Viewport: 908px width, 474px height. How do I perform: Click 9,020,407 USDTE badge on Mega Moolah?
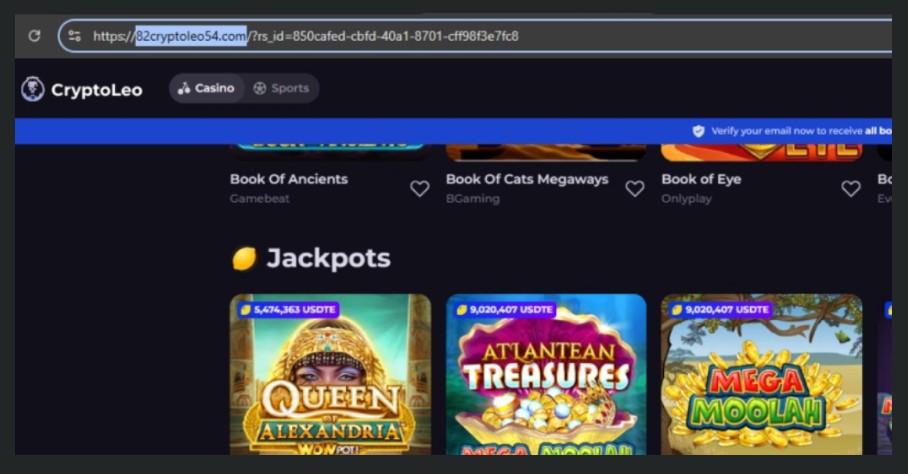click(x=720, y=310)
